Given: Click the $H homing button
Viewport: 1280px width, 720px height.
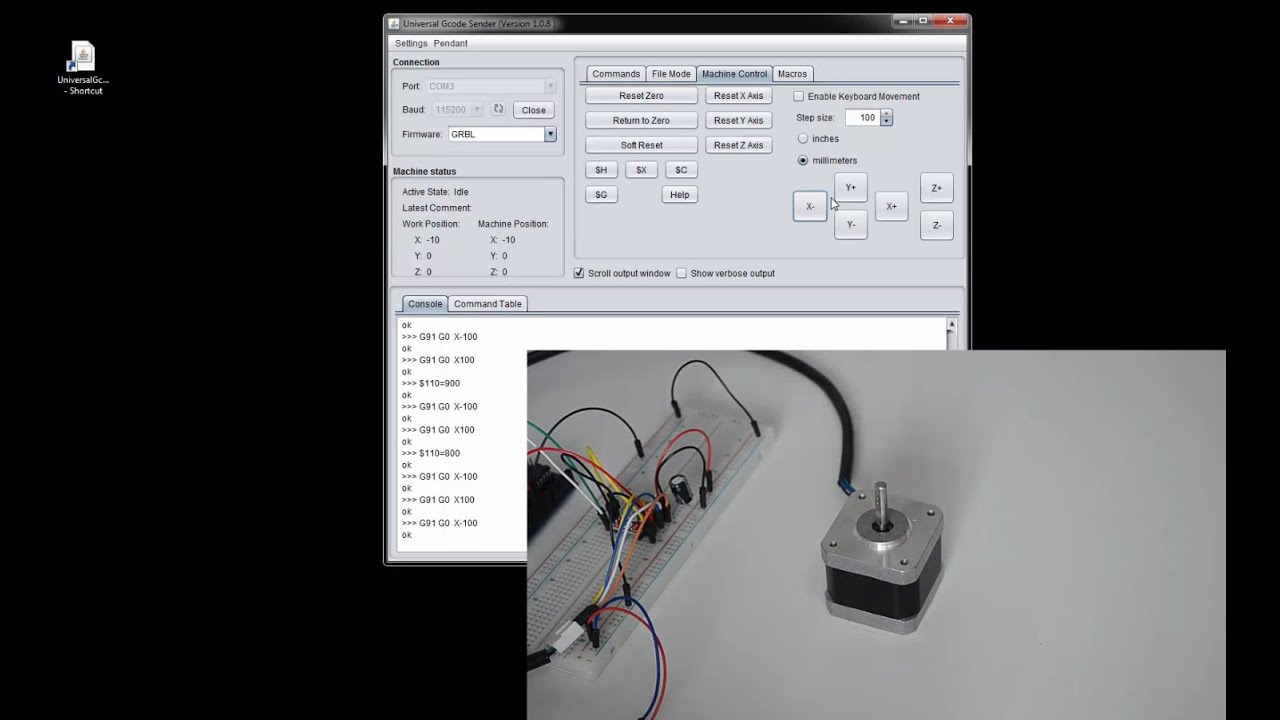Looking at the screenshot, I should (x=601, y=170).
